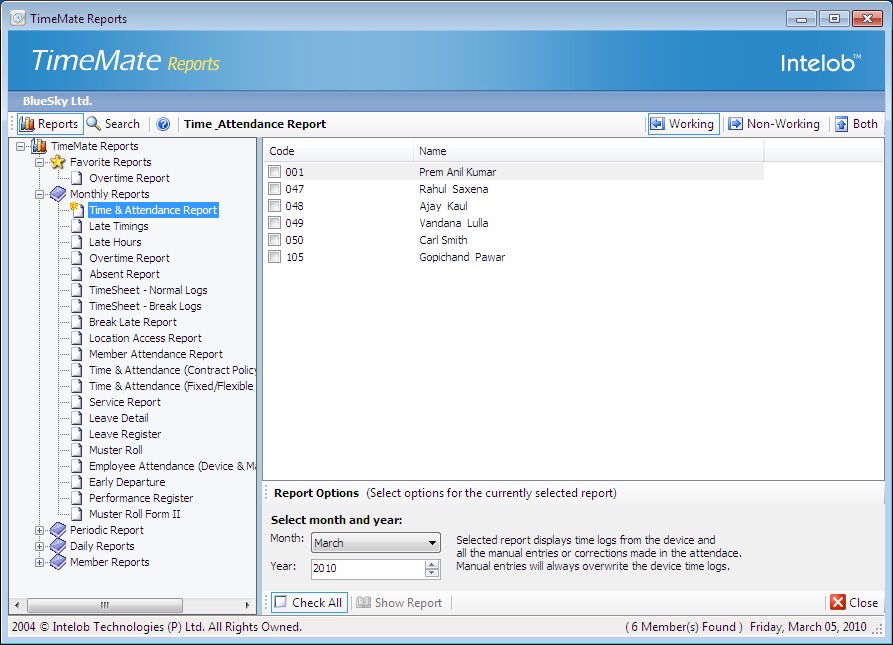
Task: Check the box for code 050
Action: point(275,240)
